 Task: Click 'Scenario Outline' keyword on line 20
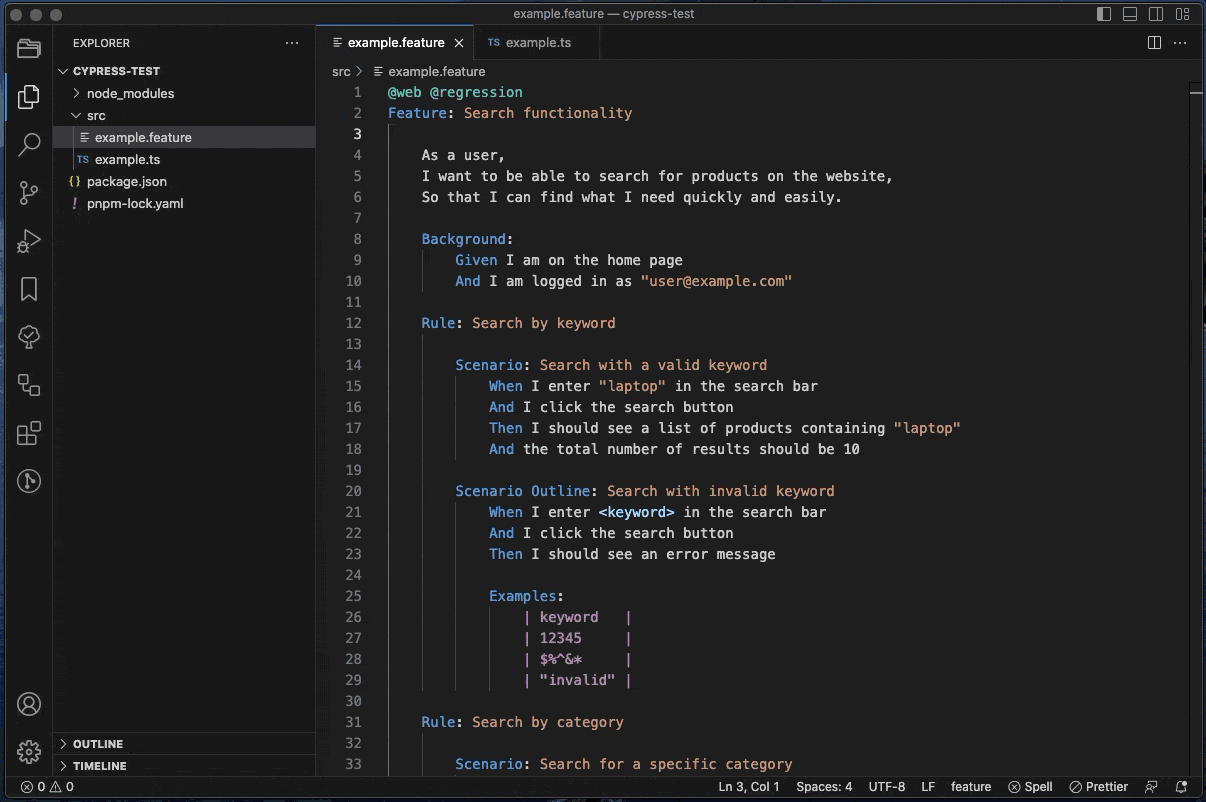pos(522,491)
